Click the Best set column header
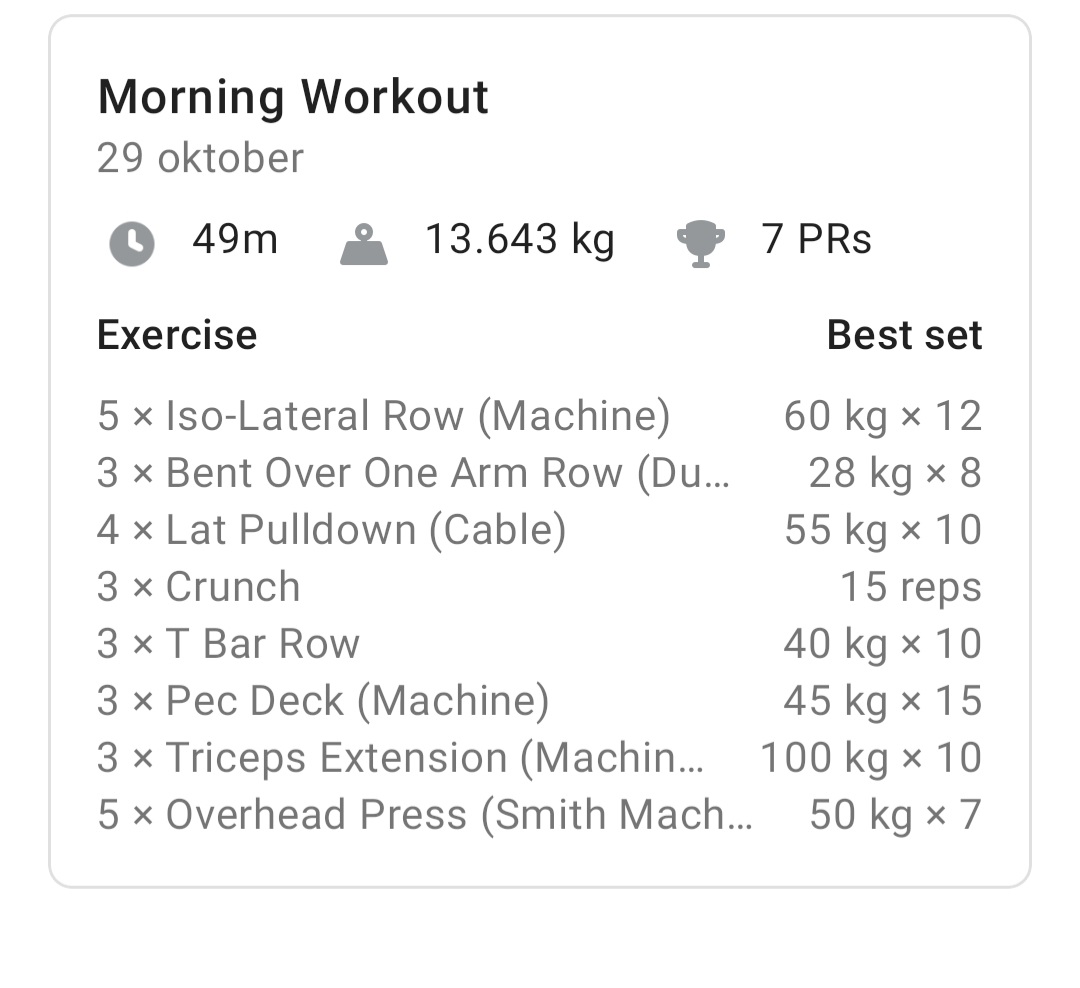The height and width of the screenshot is (988, 1080). coord(904,334)
